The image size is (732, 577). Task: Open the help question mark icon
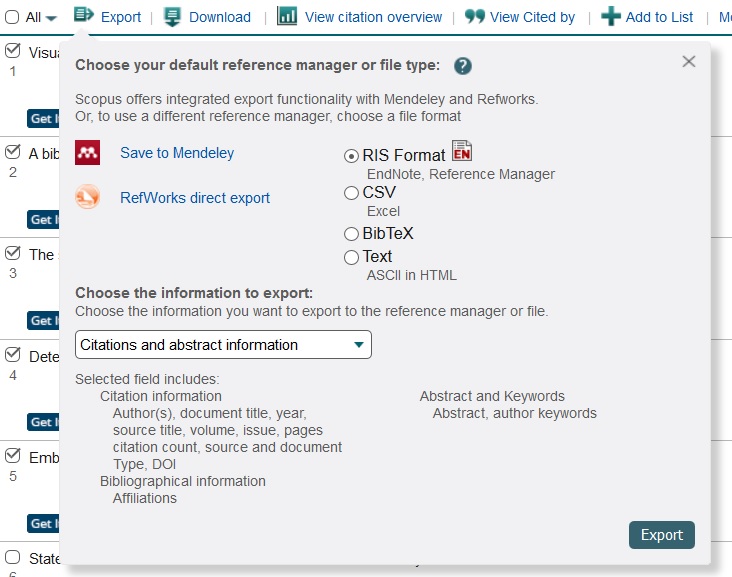(x=463, y=66)
